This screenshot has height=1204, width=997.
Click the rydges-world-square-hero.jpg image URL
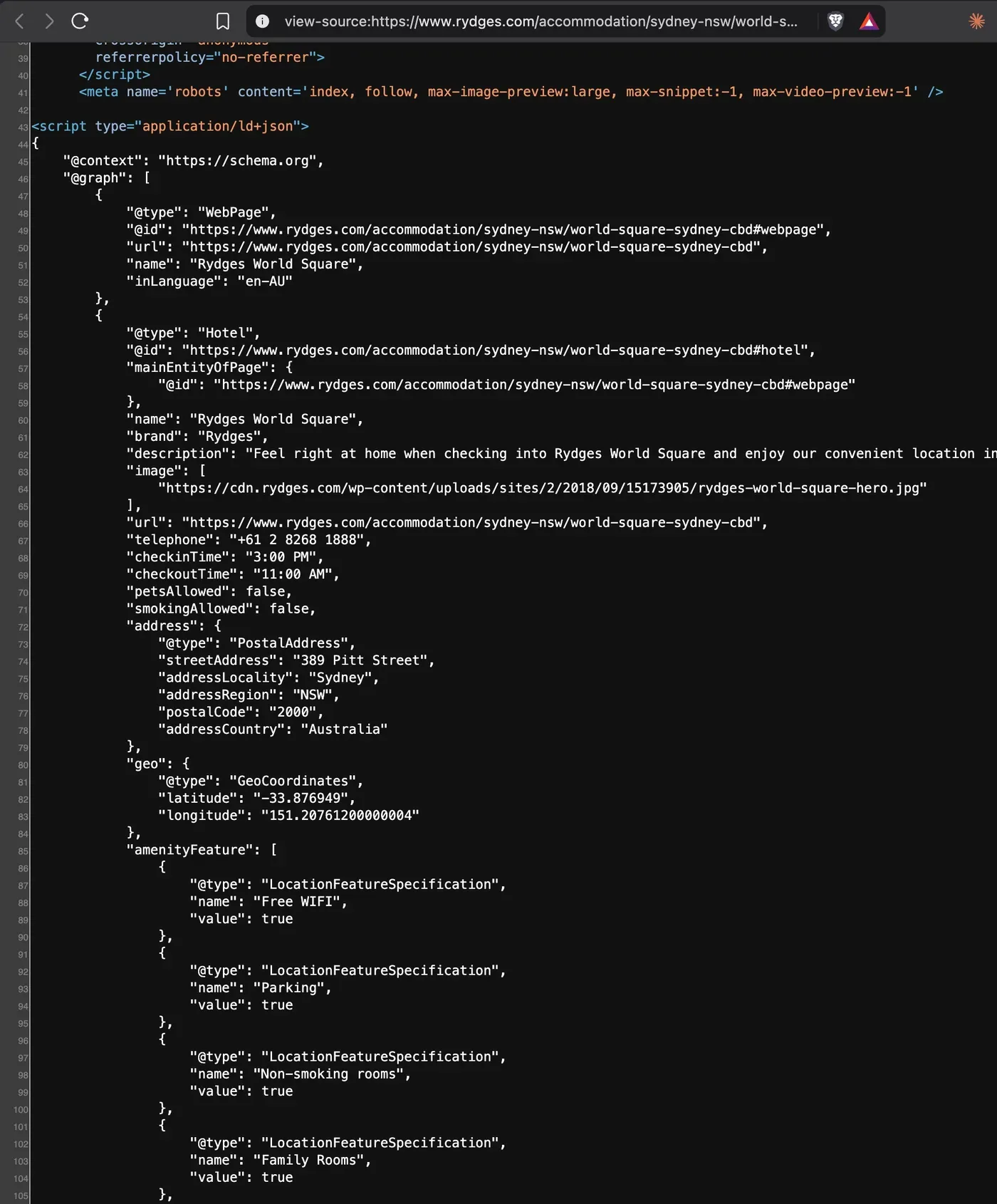coord(543,489)
